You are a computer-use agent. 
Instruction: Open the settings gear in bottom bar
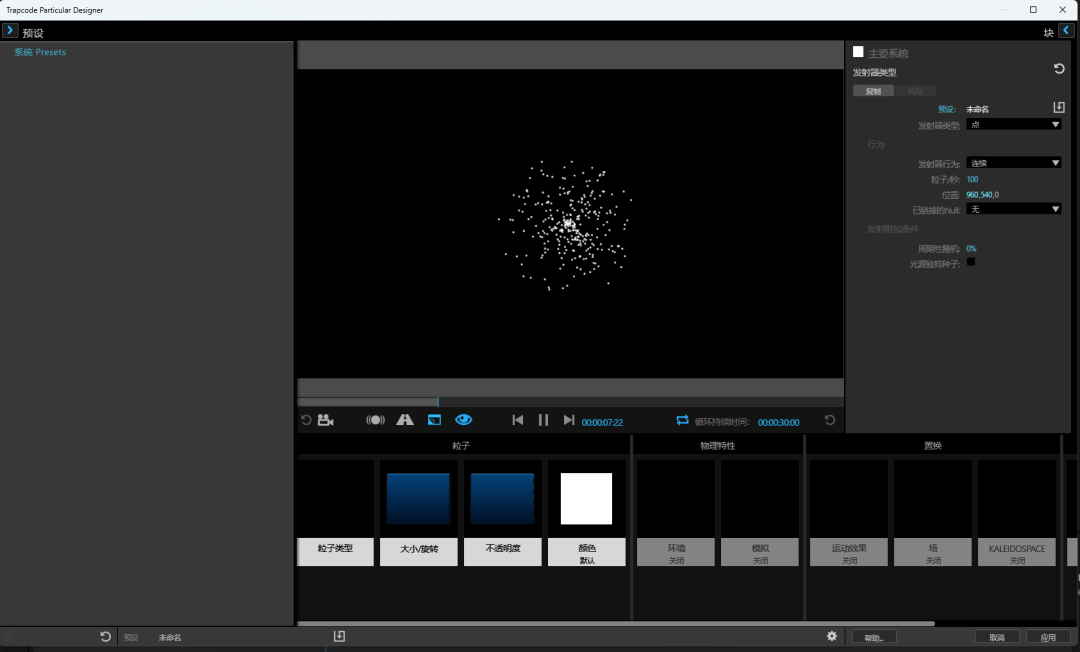coord(831,636)
